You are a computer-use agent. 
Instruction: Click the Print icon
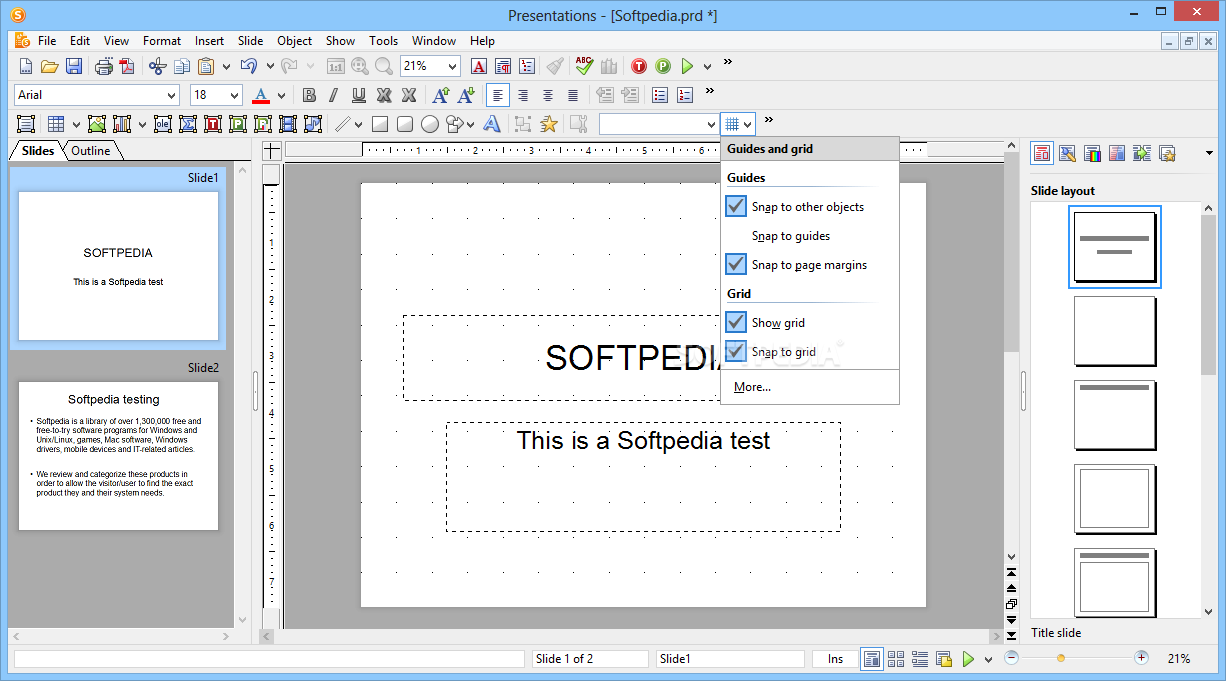tap(103, 66)
